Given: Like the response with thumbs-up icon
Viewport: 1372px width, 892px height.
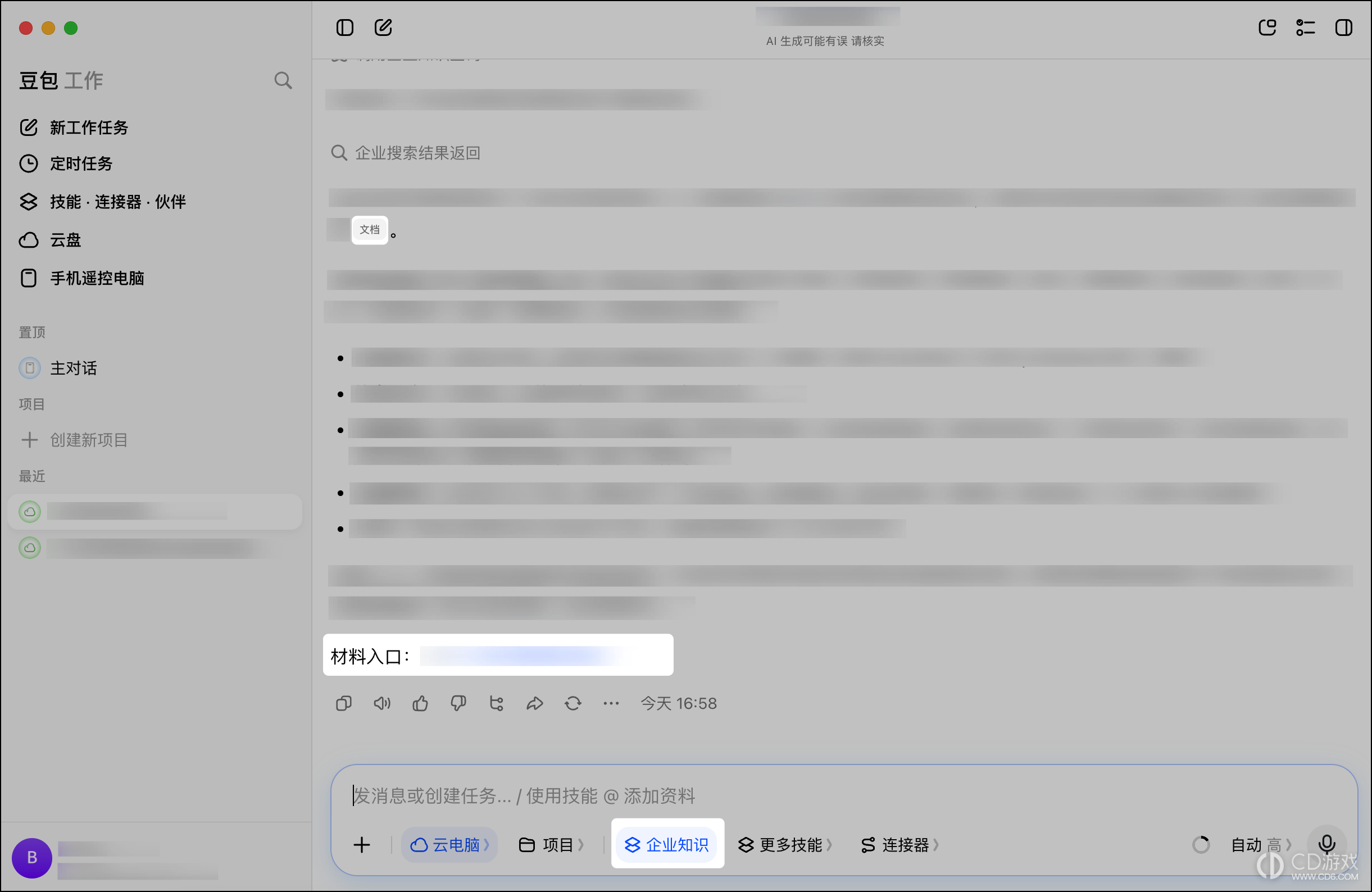Looking at the screenshot, I should (x=420, y=704).
